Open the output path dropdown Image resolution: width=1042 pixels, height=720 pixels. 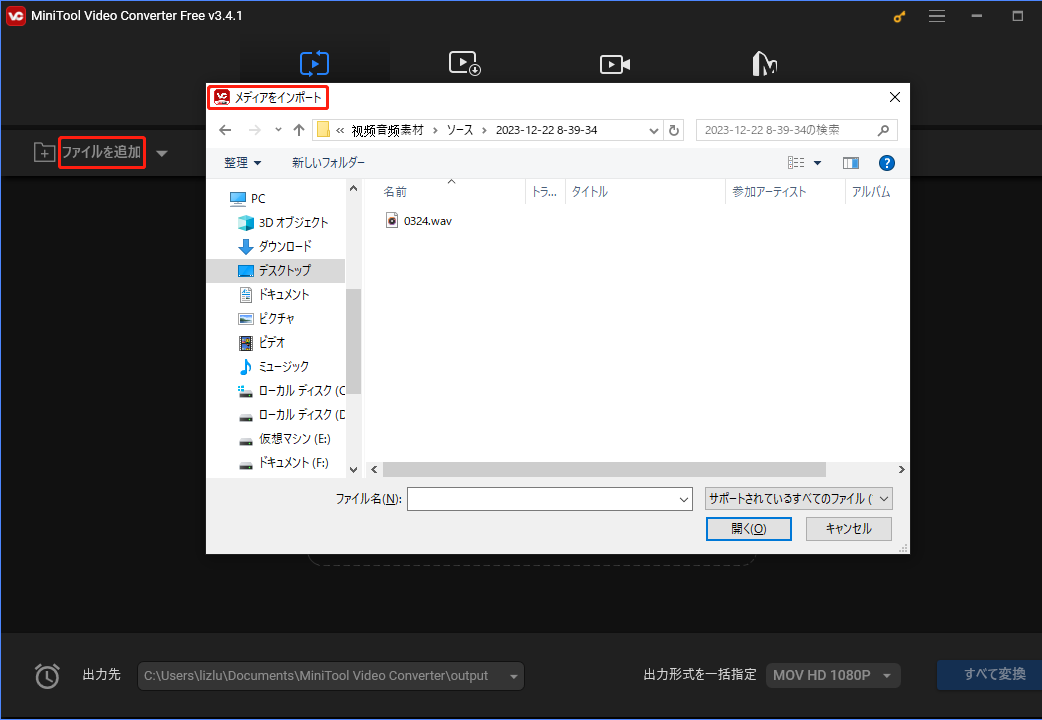coord(514,677)
